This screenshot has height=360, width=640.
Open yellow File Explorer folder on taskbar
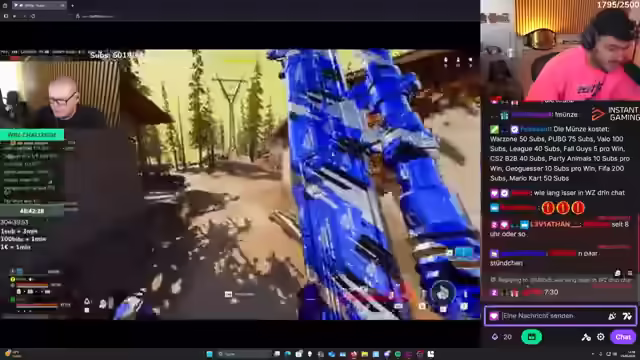(x=364, y=354)
